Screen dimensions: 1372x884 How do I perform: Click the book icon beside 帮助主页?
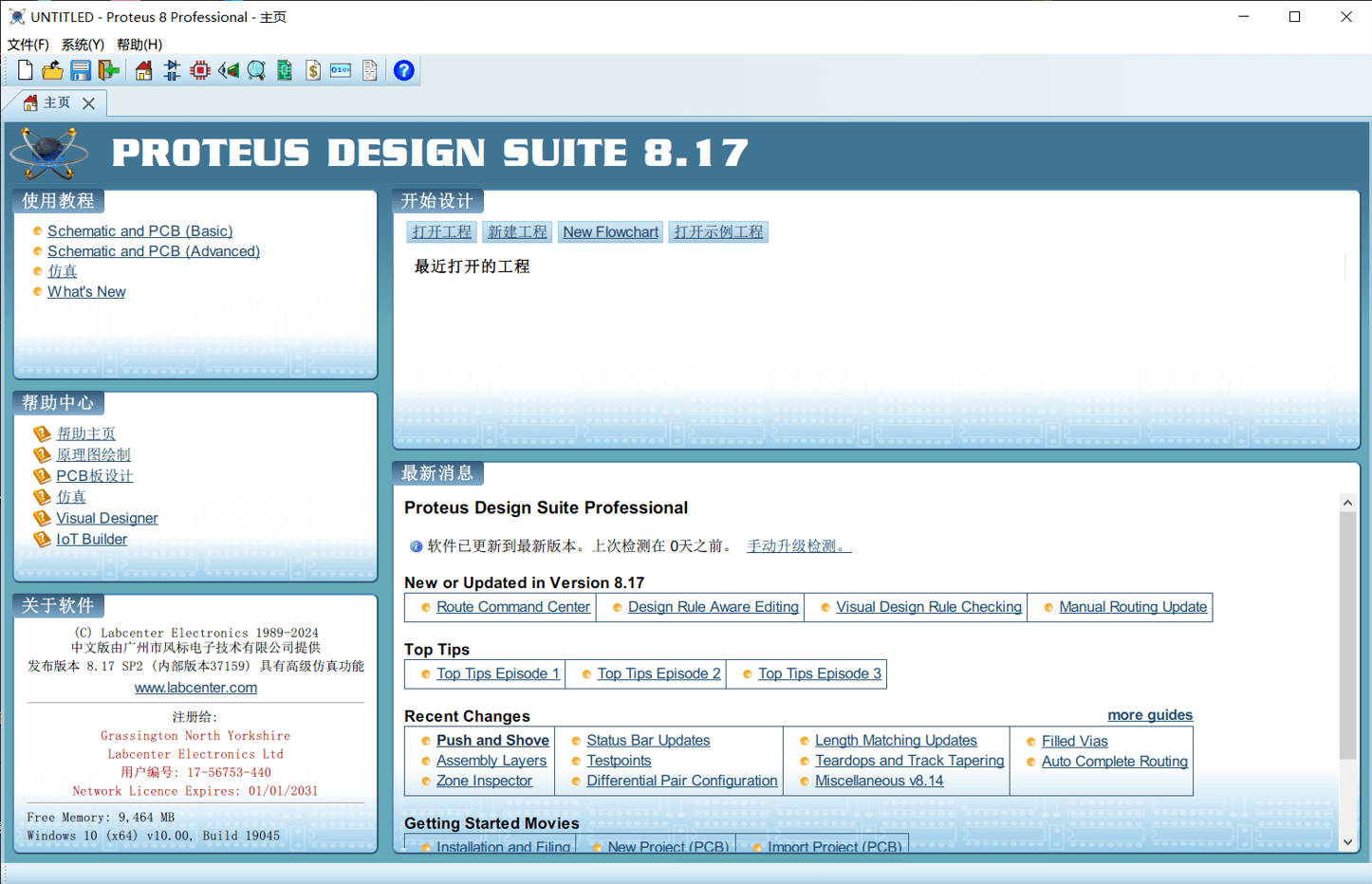point(42,433)
